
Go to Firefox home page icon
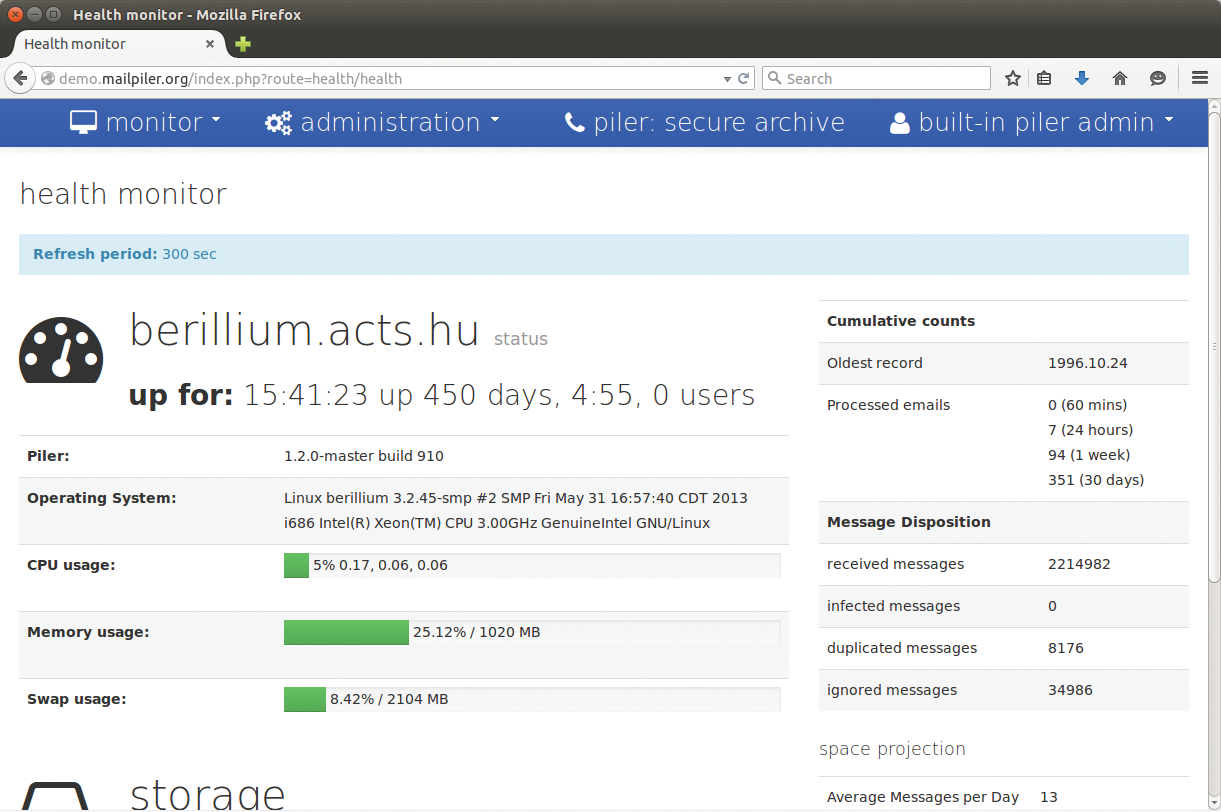click(1120, 78)
